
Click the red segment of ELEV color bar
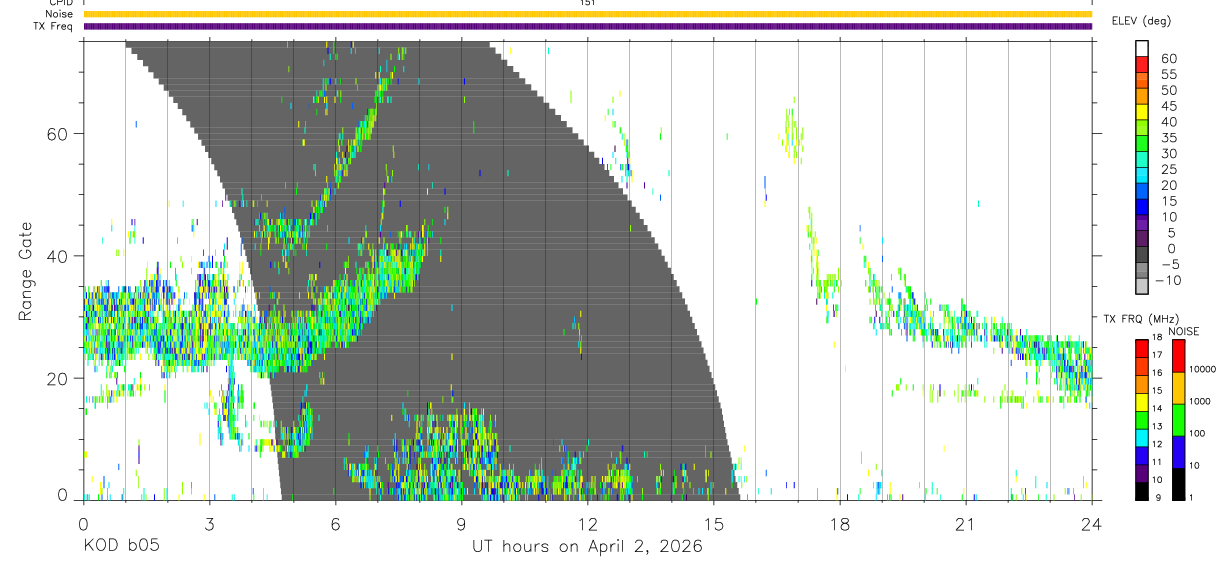pos(1142,63)
